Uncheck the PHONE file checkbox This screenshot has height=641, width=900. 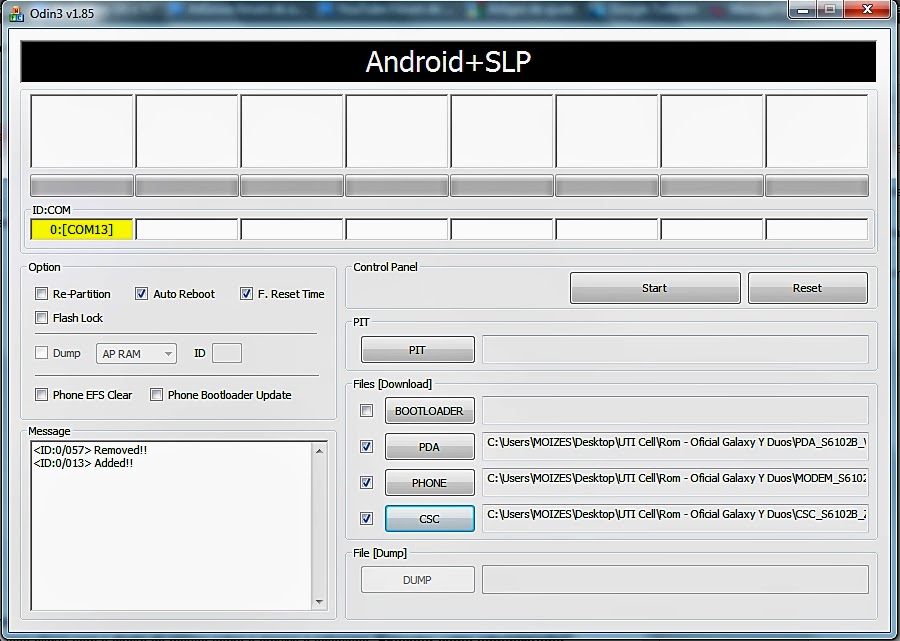(366, 483)
